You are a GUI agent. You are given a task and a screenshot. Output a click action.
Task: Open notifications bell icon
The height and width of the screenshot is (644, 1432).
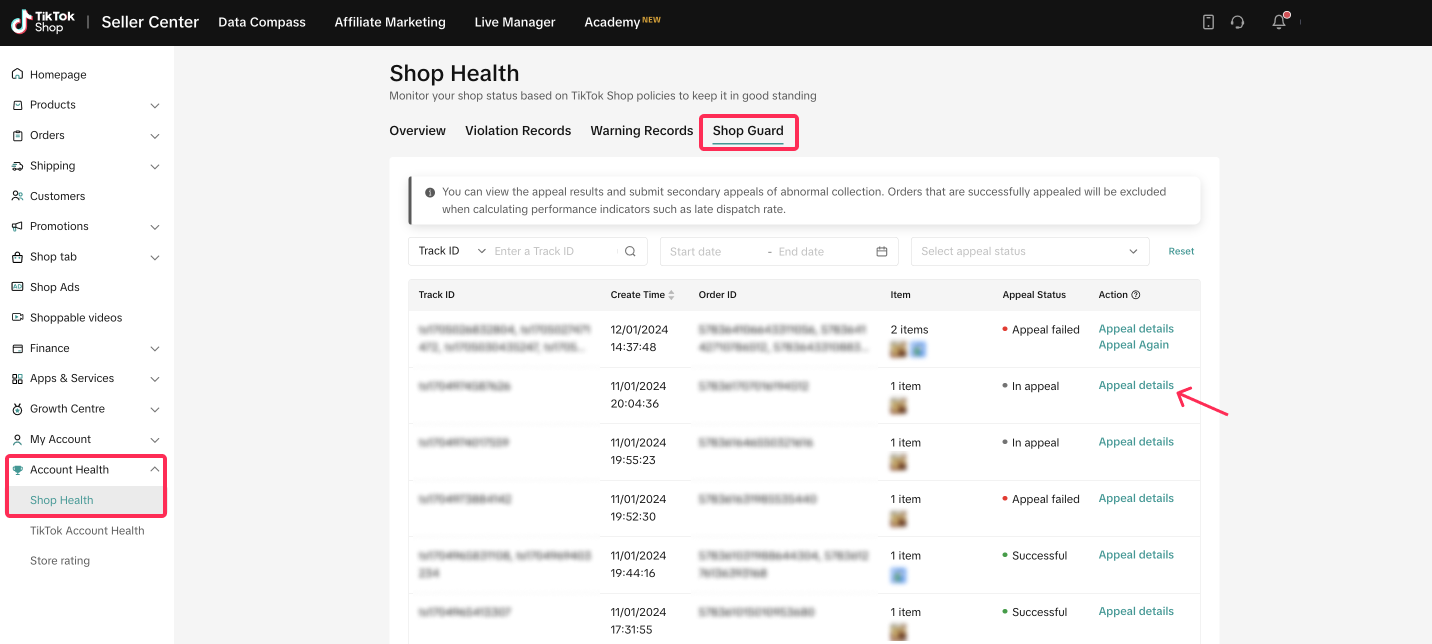tap(1279, 22)
